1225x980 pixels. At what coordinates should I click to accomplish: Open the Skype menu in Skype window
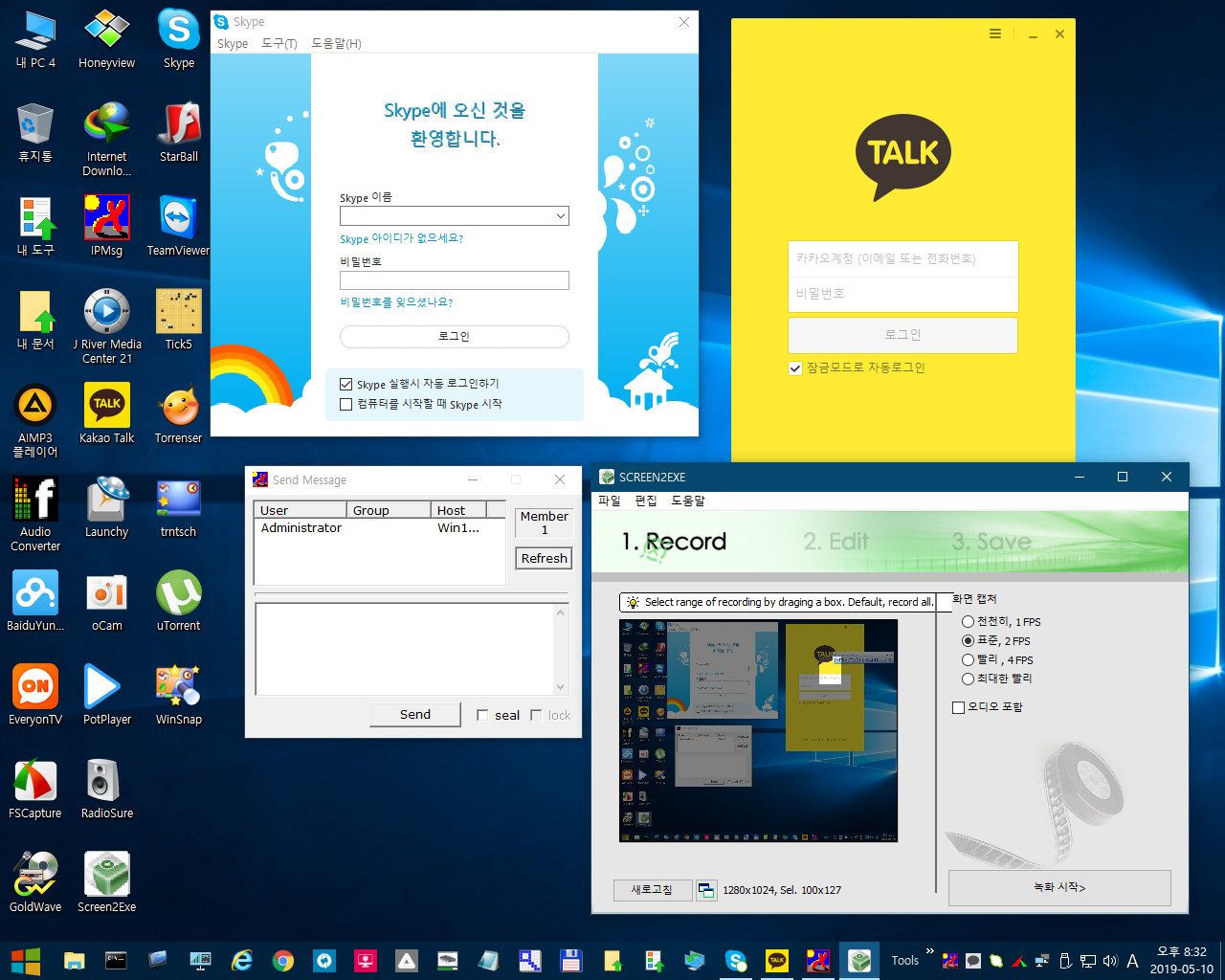[233, 44]
